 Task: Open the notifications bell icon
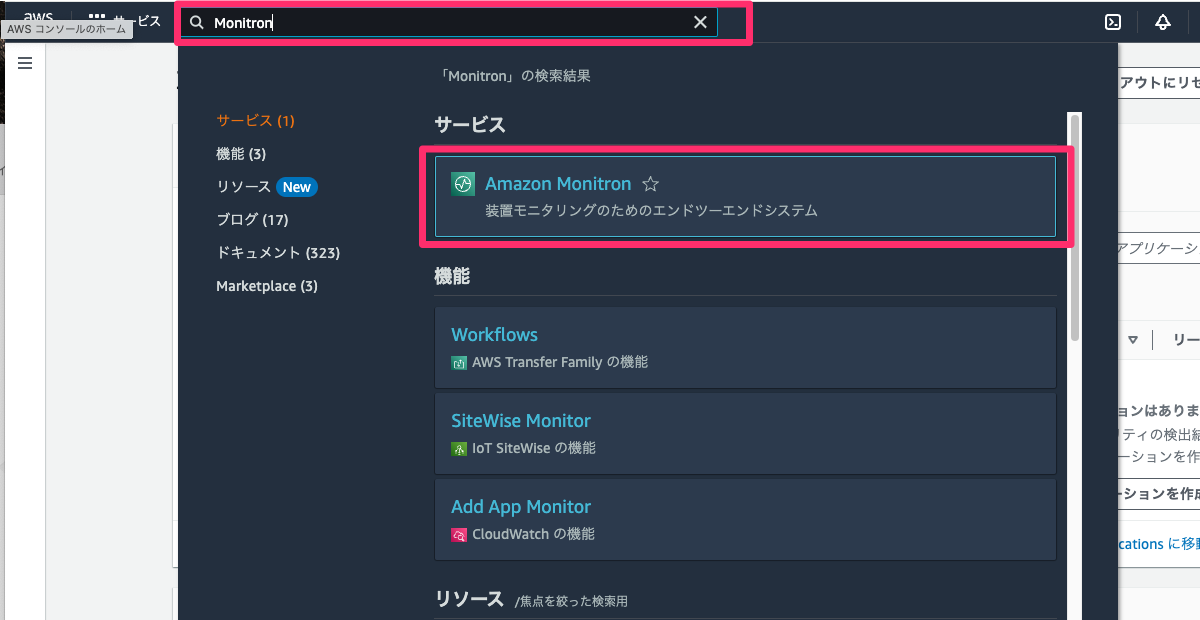point(1163,22)
